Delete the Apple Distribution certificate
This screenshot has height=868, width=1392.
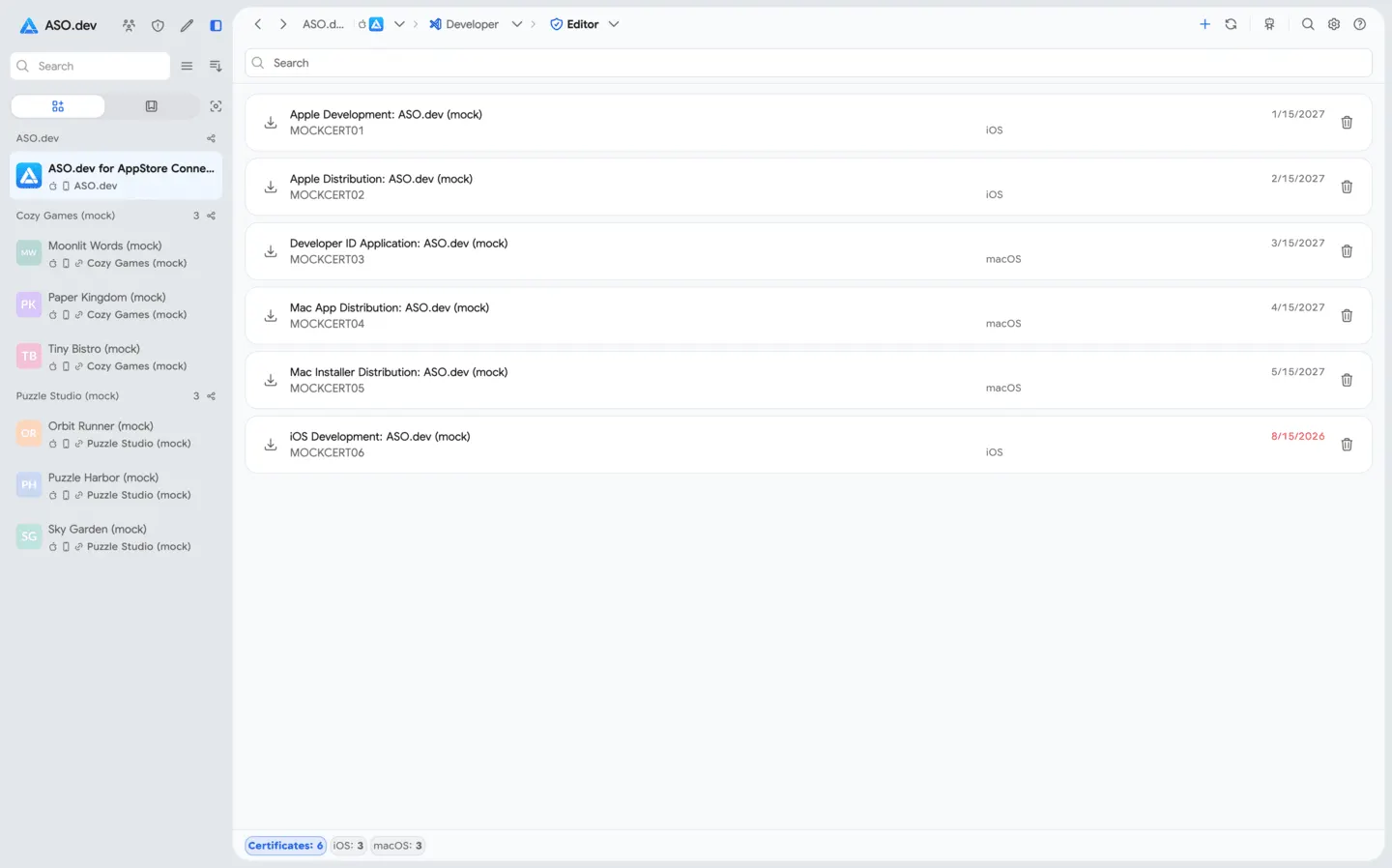tap(1347, 187)
